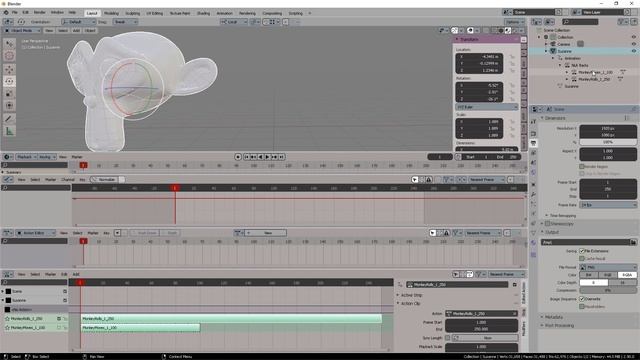
Task: Jump to first frame in timeline playback
Action: pos(247,157)
